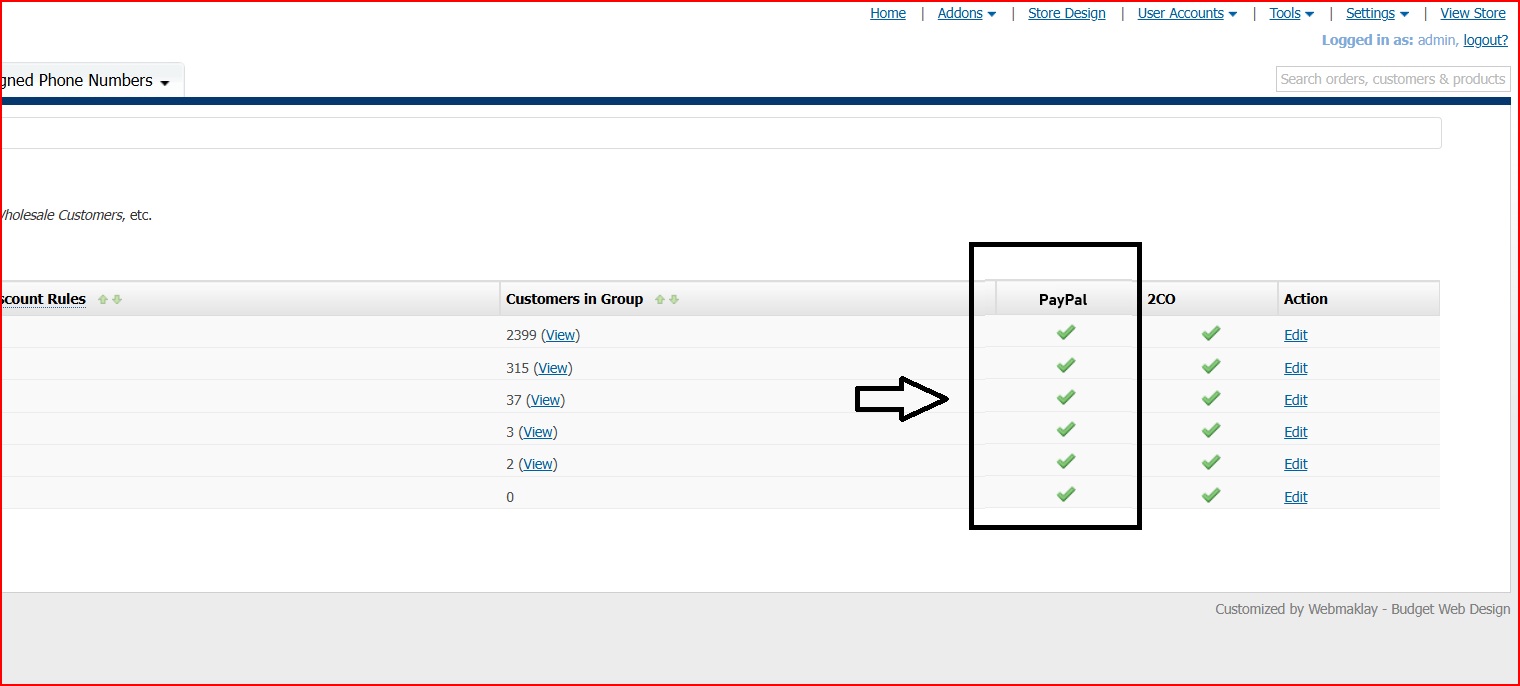Click 2CO checkmark for the 315-customer group
The height and width of the screenshot is (686, 1520).
point(1211,366)
